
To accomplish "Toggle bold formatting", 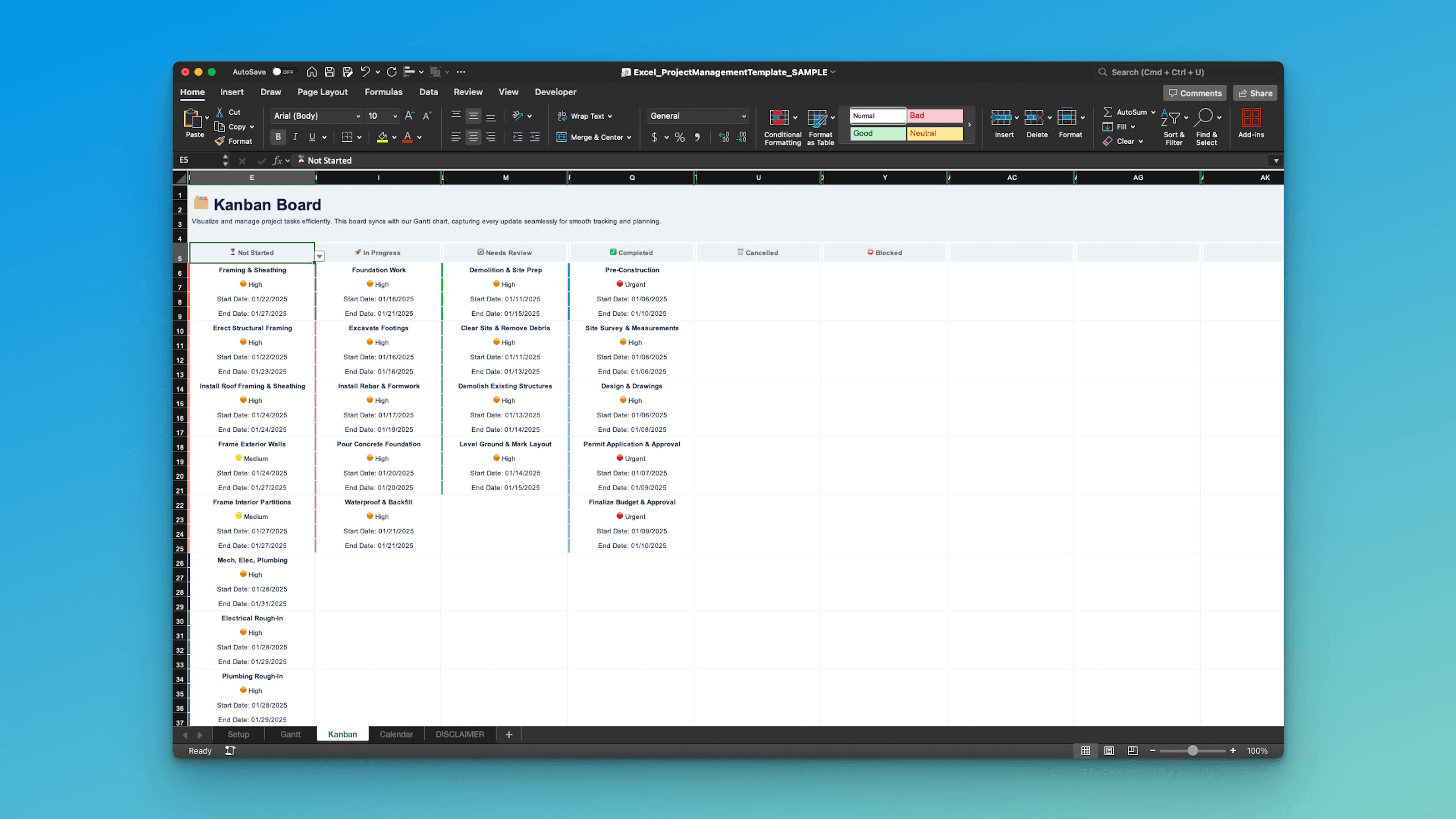I will click(x=278, y=137).
